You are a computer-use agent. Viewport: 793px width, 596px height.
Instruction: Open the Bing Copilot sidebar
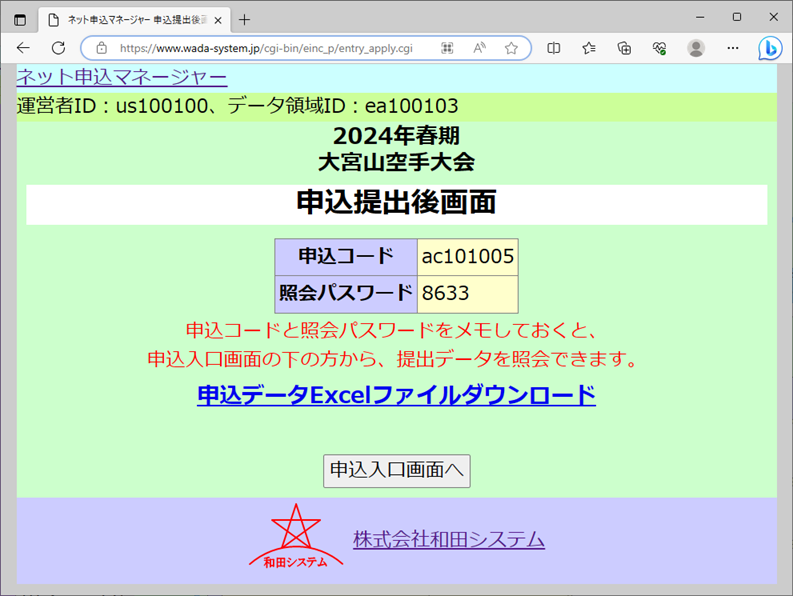click(770, 49)
